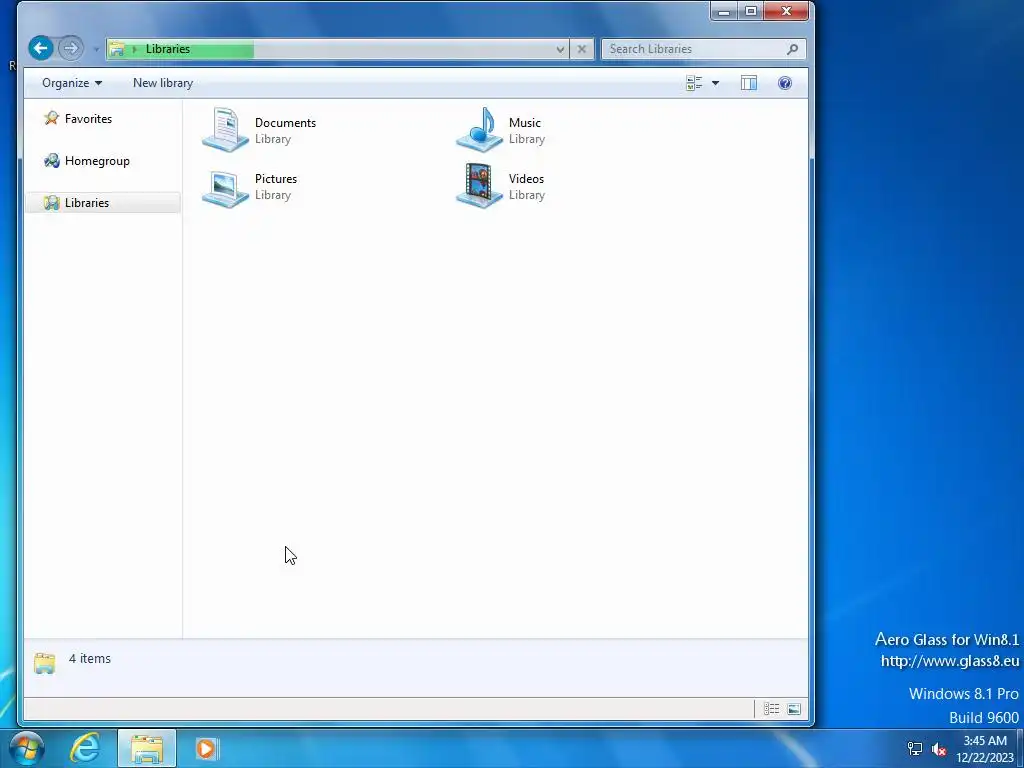This screenshot has height=768, width=1024.
Task: Click the Videos label
Action: (526, 179)
